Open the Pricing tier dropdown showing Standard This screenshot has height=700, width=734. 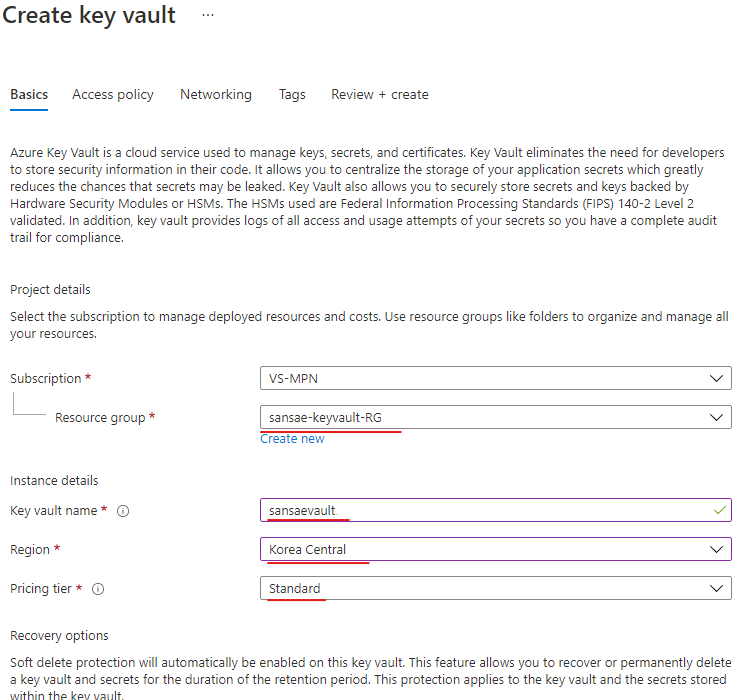click(x=495, y=589)
